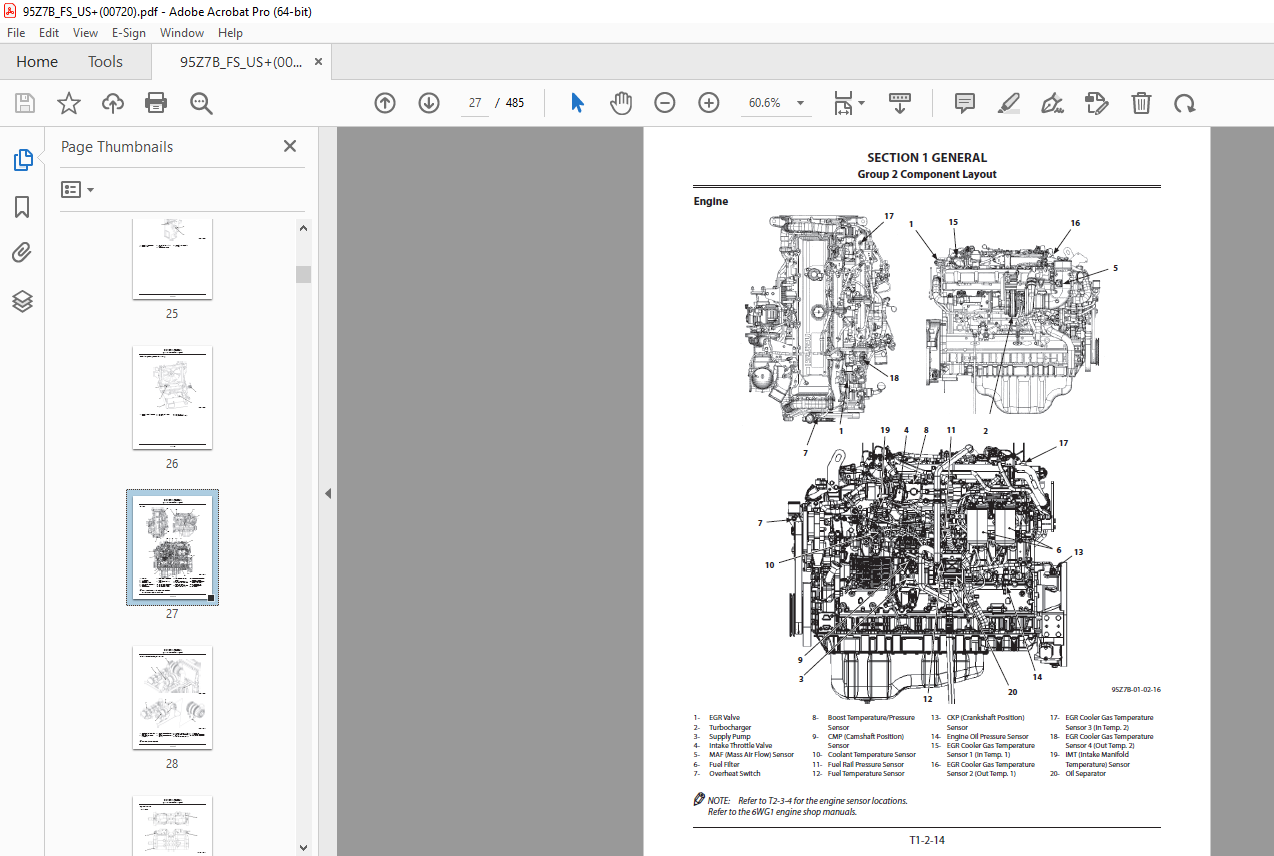Activate the Selection arrow tool
The image size is (1274, 856).
click(577, 103)
